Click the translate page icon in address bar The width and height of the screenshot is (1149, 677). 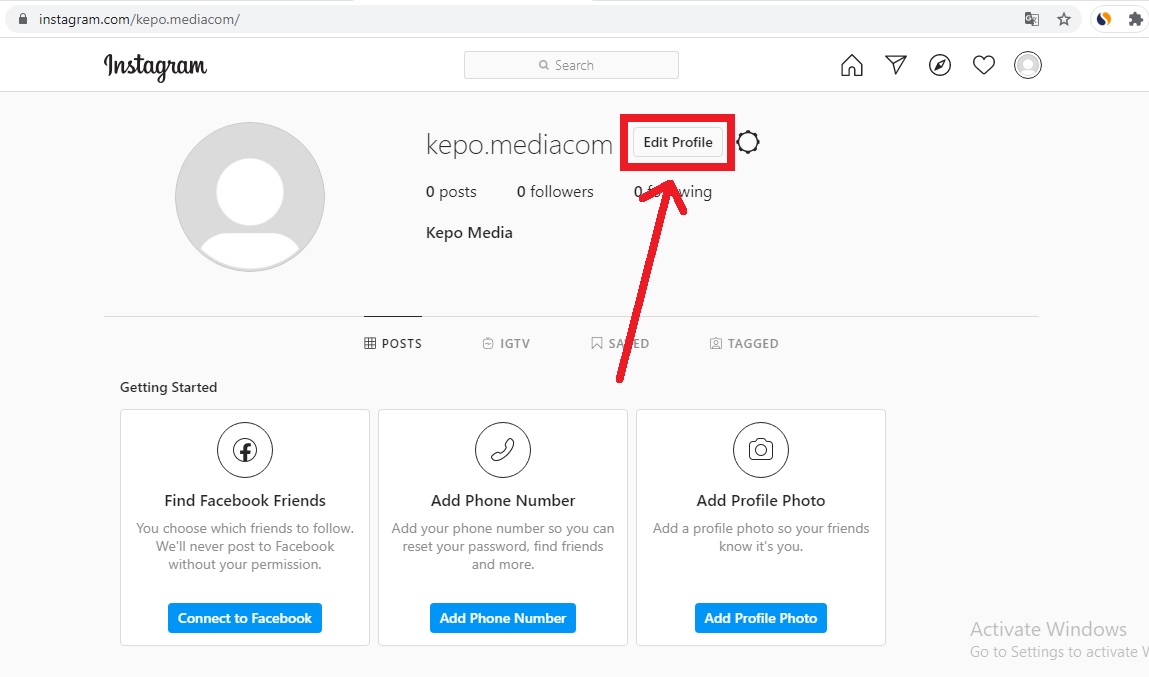tap(1032, 19)
